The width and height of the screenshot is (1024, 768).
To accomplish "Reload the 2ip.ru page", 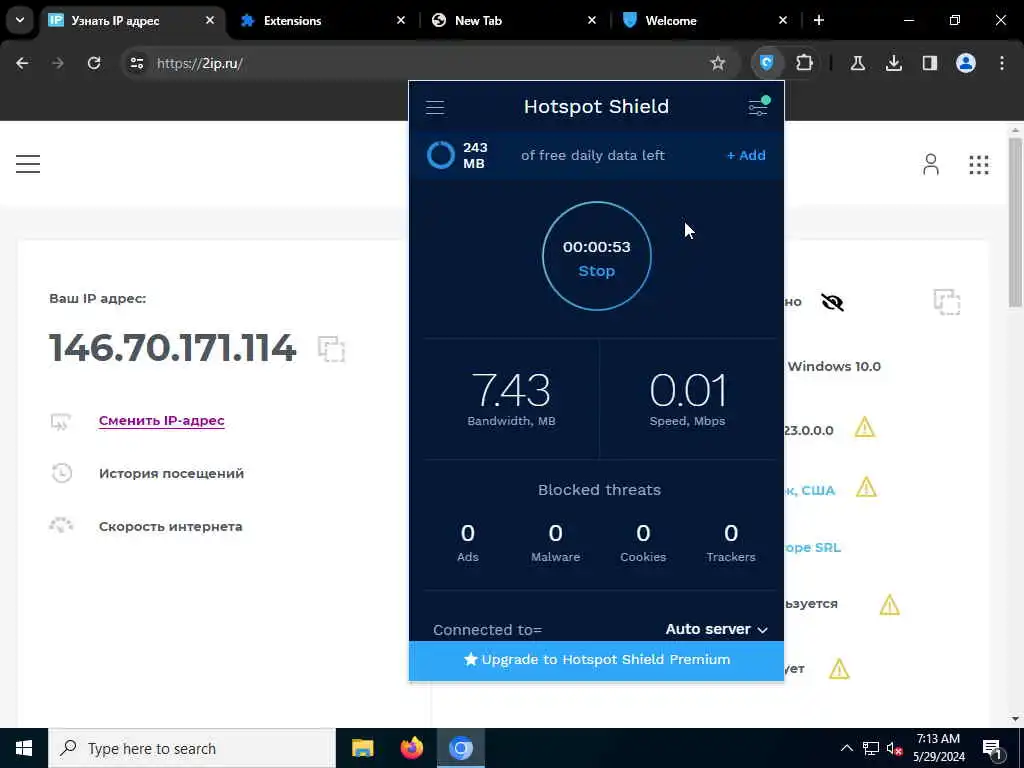I will coord(94,63).
